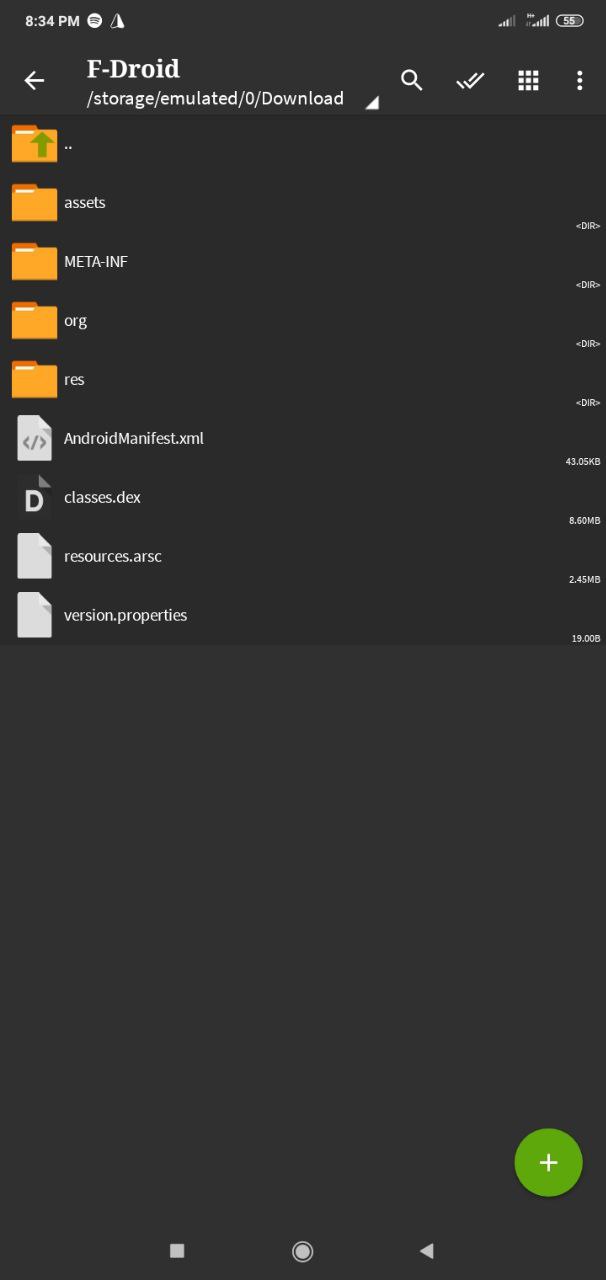The image size is (606, 1280).
Task: Go up using the parent folder icon
Action: [34, 144]
